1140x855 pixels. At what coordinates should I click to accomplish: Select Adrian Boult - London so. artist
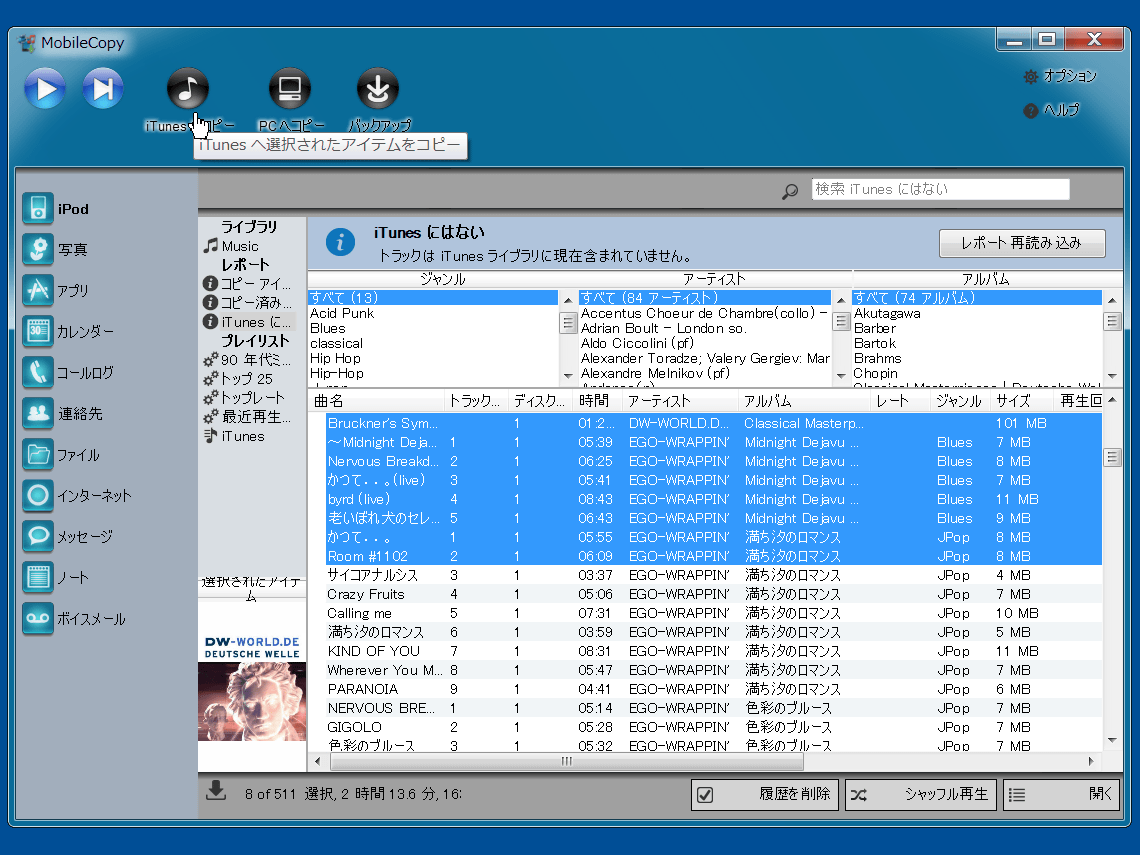[x=705, y=329]
